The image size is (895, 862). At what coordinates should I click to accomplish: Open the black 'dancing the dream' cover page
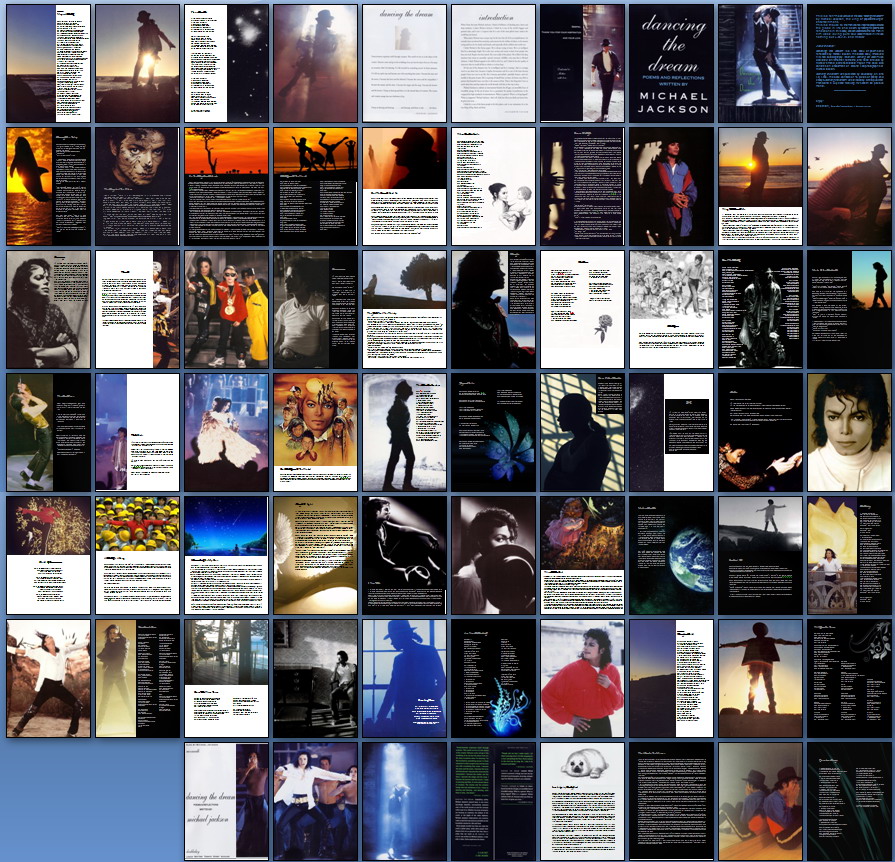click(671, 64)
